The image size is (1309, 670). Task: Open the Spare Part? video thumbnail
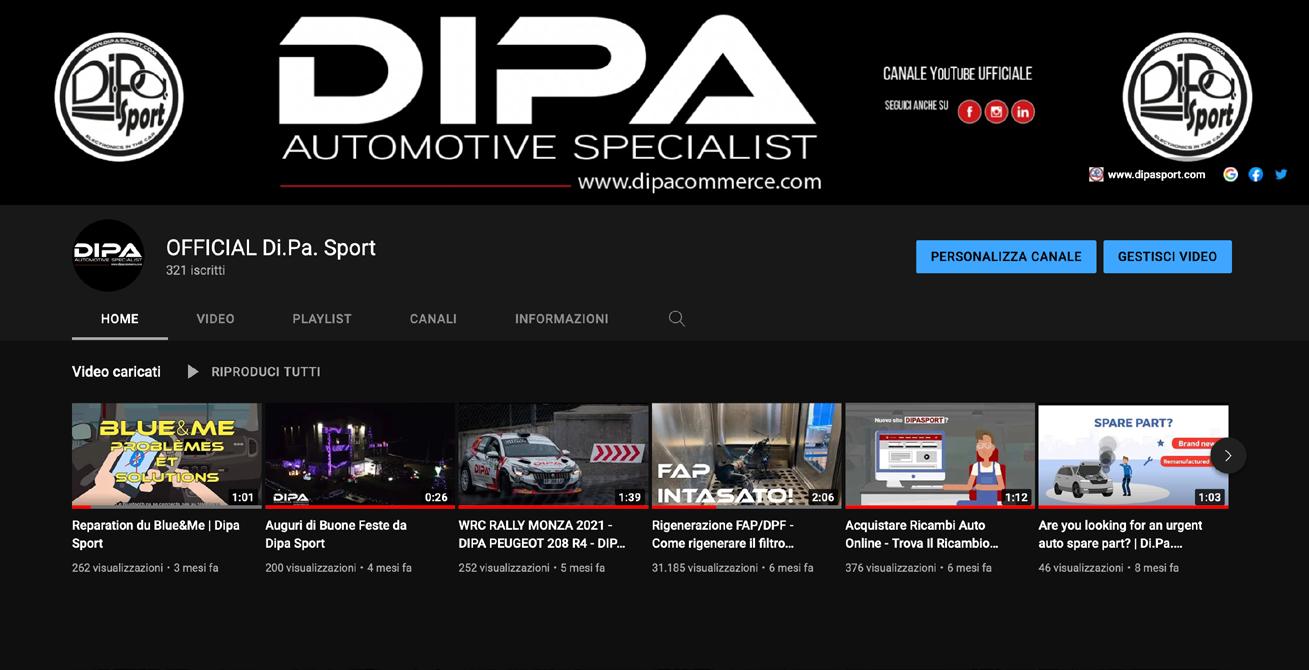(x=1133, y=456)
